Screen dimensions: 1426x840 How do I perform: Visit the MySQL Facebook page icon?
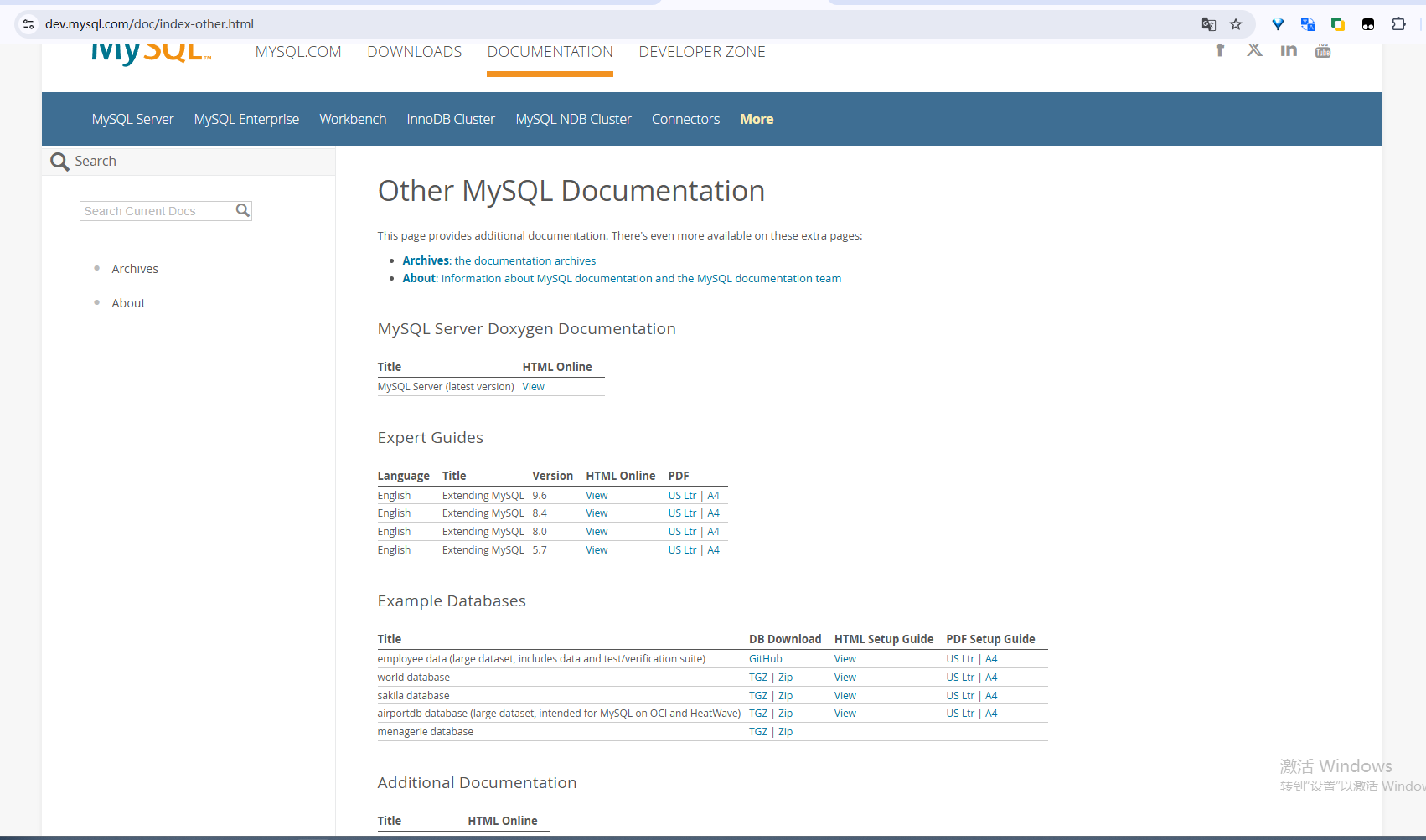tap(1220, 50)
